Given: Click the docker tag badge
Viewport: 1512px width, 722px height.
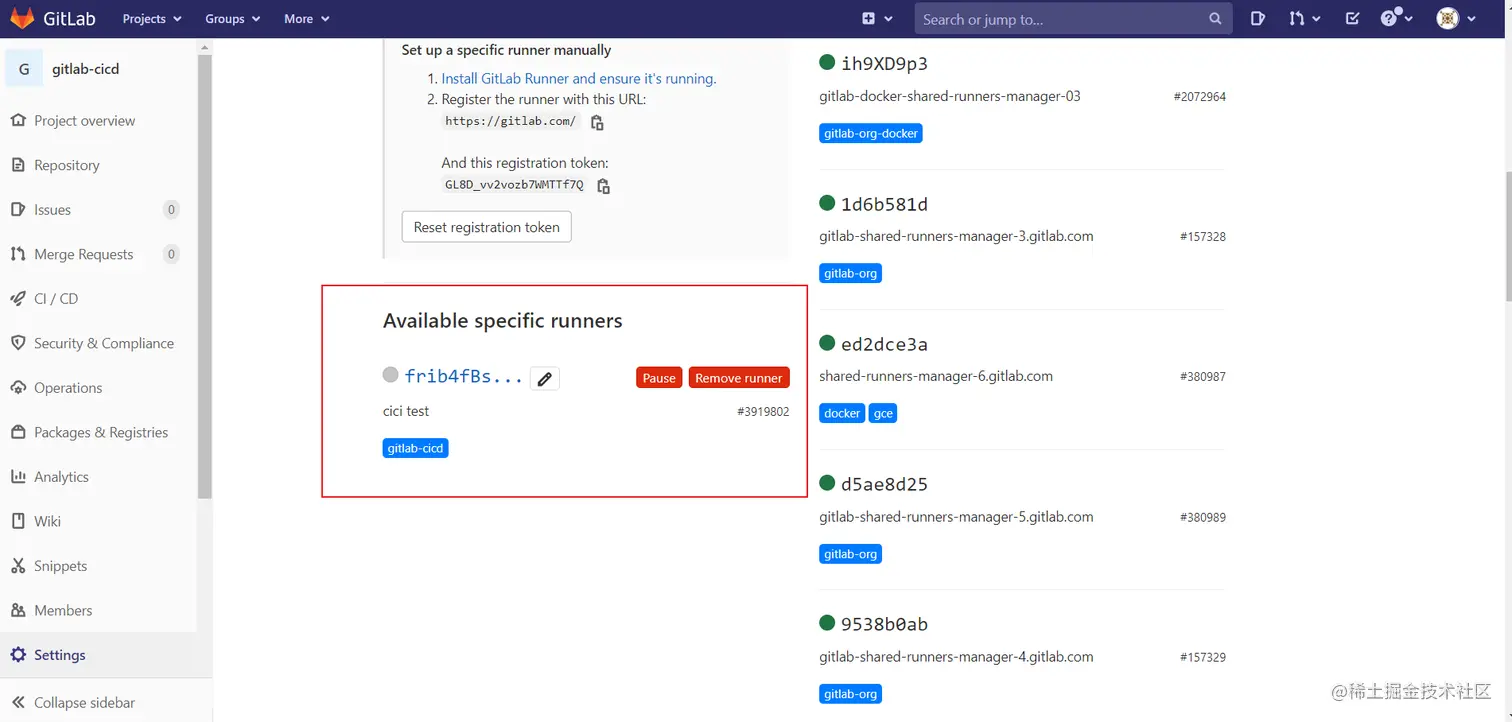Looking at the screenshot, I should coord(842,413).
